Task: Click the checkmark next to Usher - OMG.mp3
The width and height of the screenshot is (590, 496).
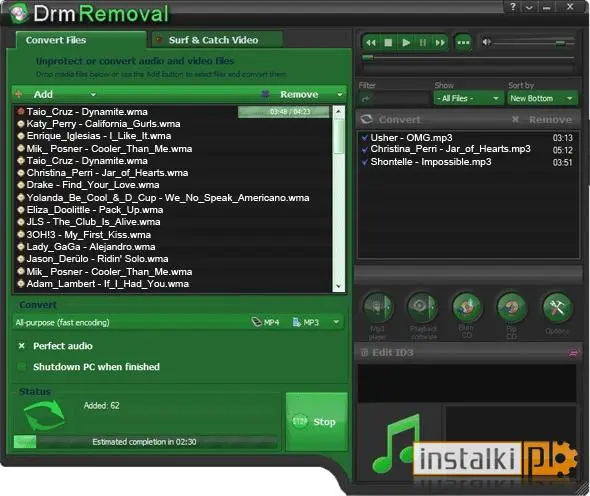Action: [364, 138]
